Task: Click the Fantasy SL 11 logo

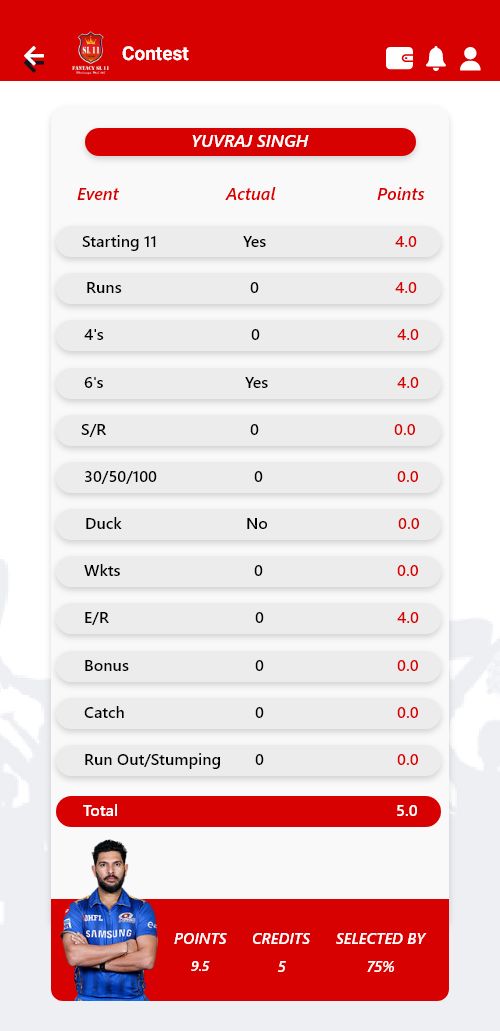Action: 91,53
